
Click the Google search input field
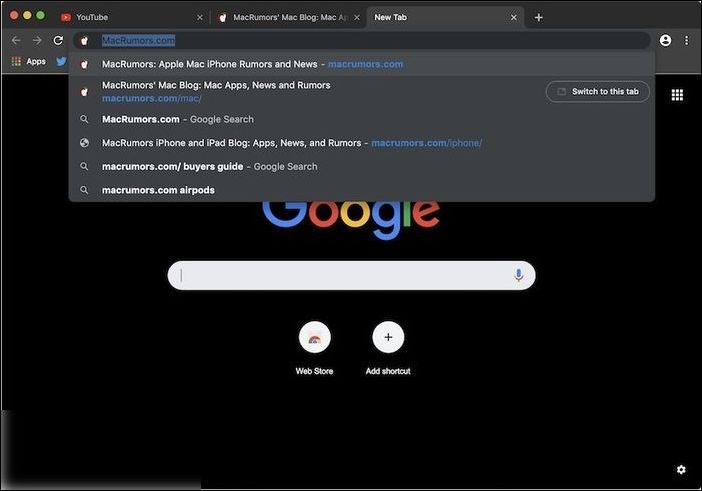[x=340, y=275]
